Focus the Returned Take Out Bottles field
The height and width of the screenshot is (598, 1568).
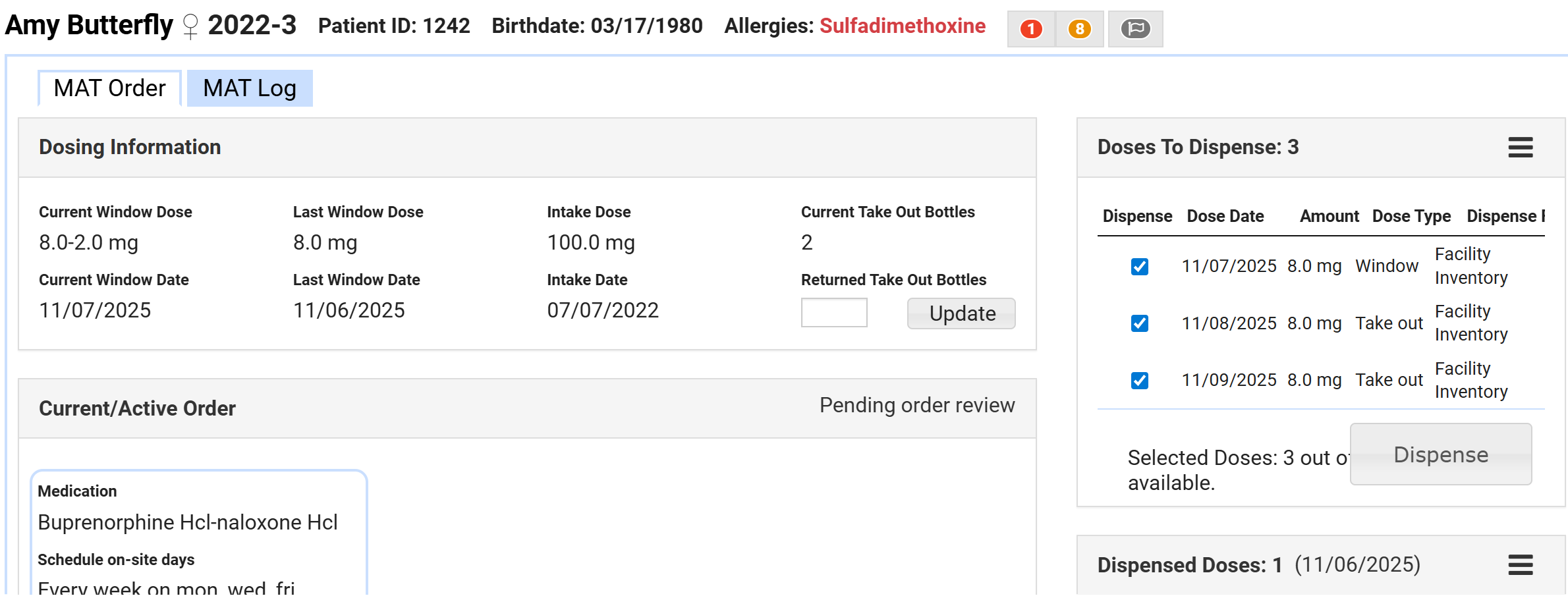(833, 313)
